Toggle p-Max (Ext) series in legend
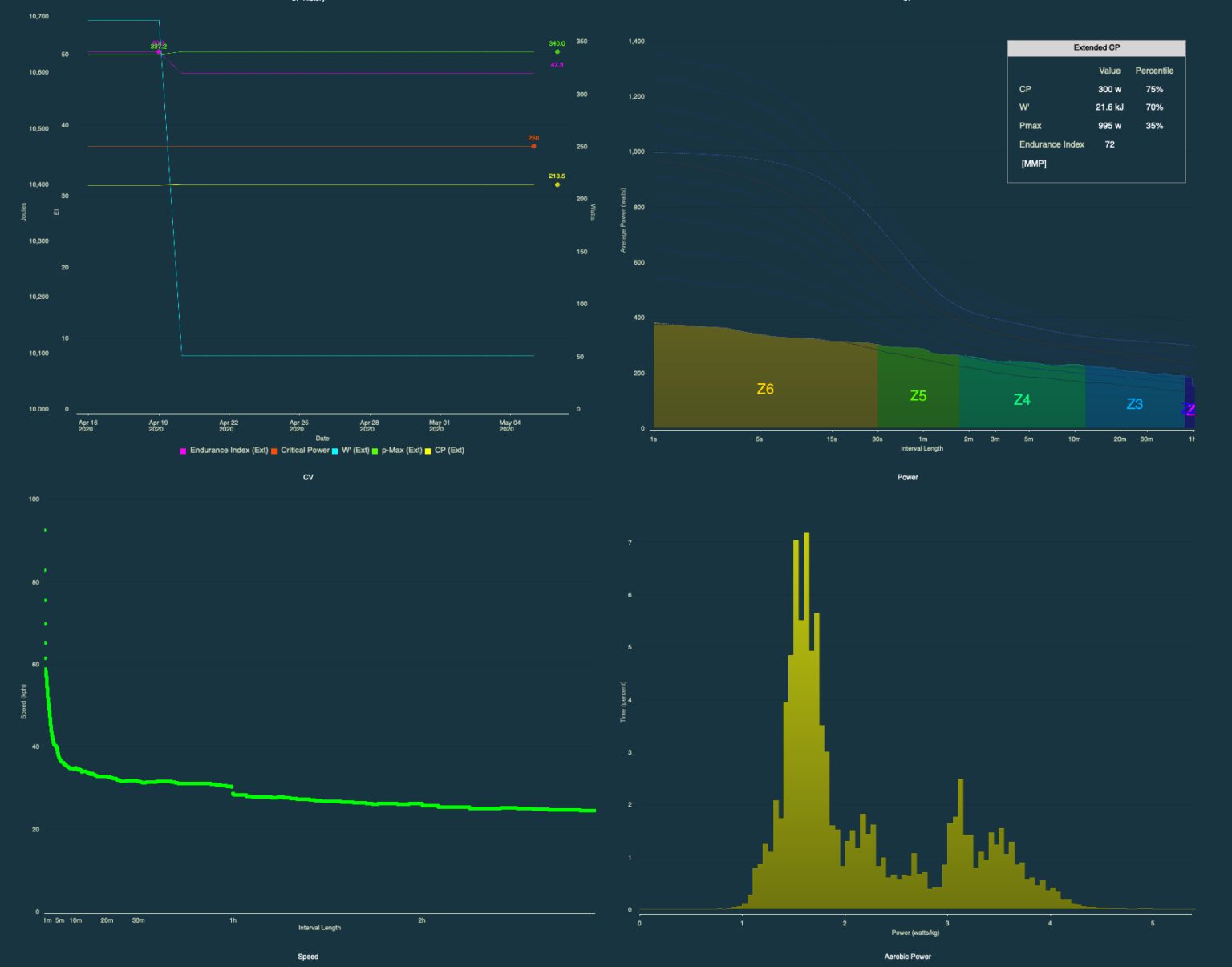Viewport: 1232px width, 967px height. [401, 451]
